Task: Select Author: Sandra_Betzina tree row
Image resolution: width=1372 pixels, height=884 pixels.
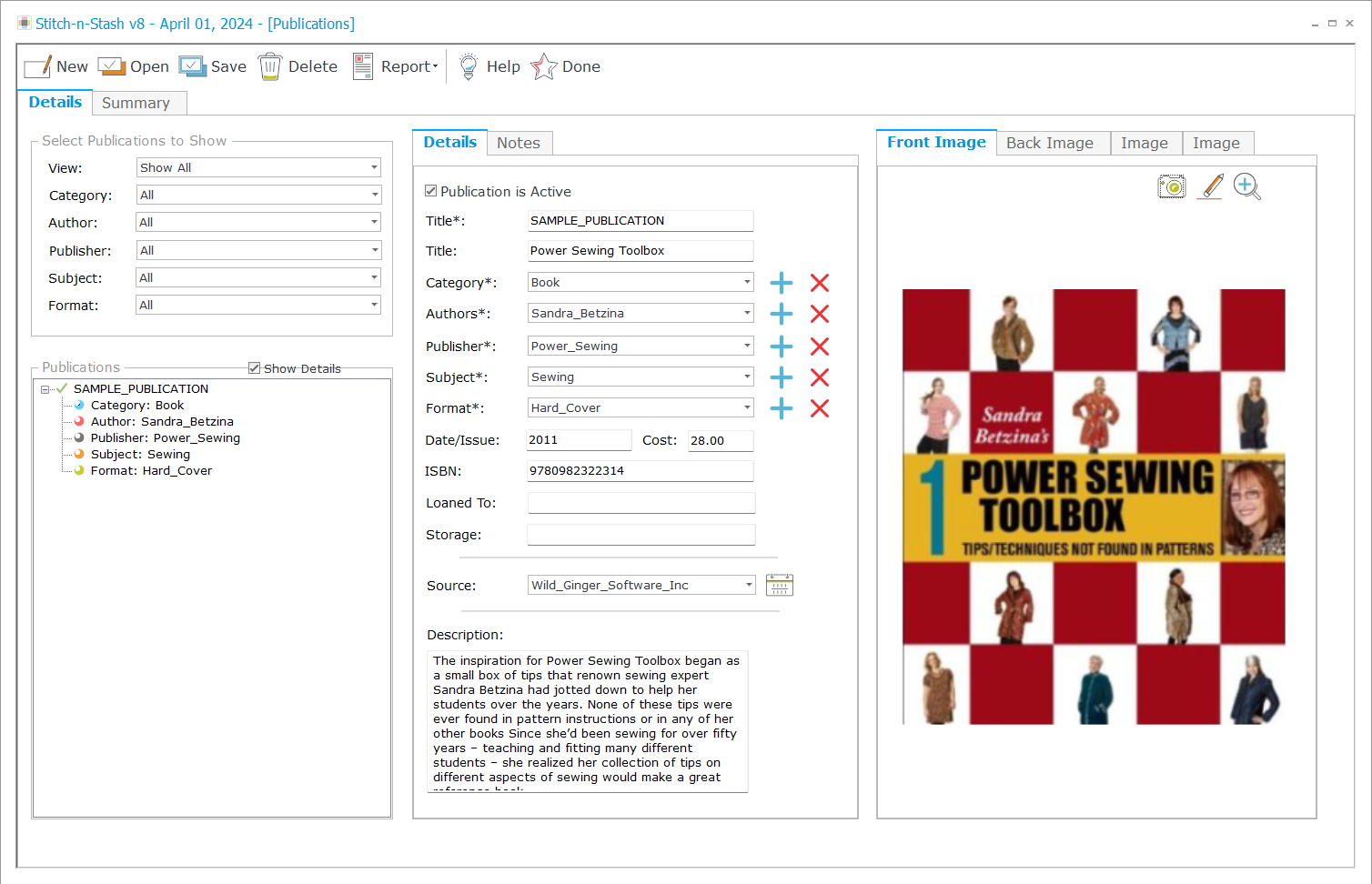Action: click(x=162, y=421)
